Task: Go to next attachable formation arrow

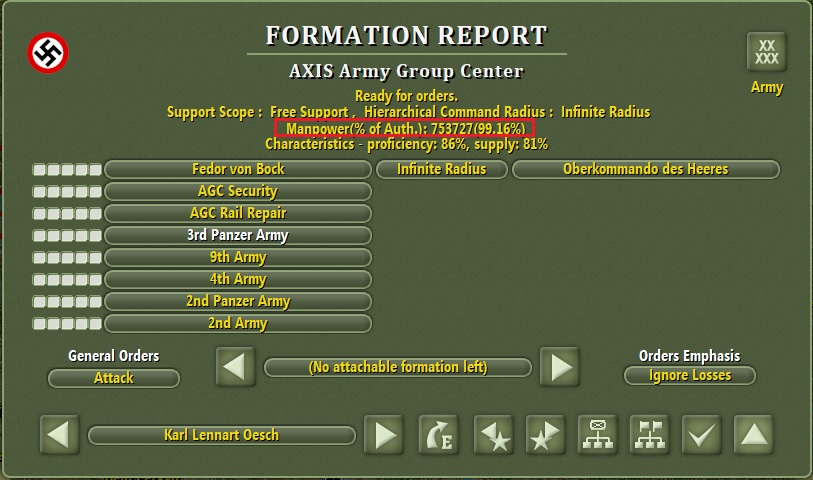Action: pyautogui.click(x=559, y=367)
